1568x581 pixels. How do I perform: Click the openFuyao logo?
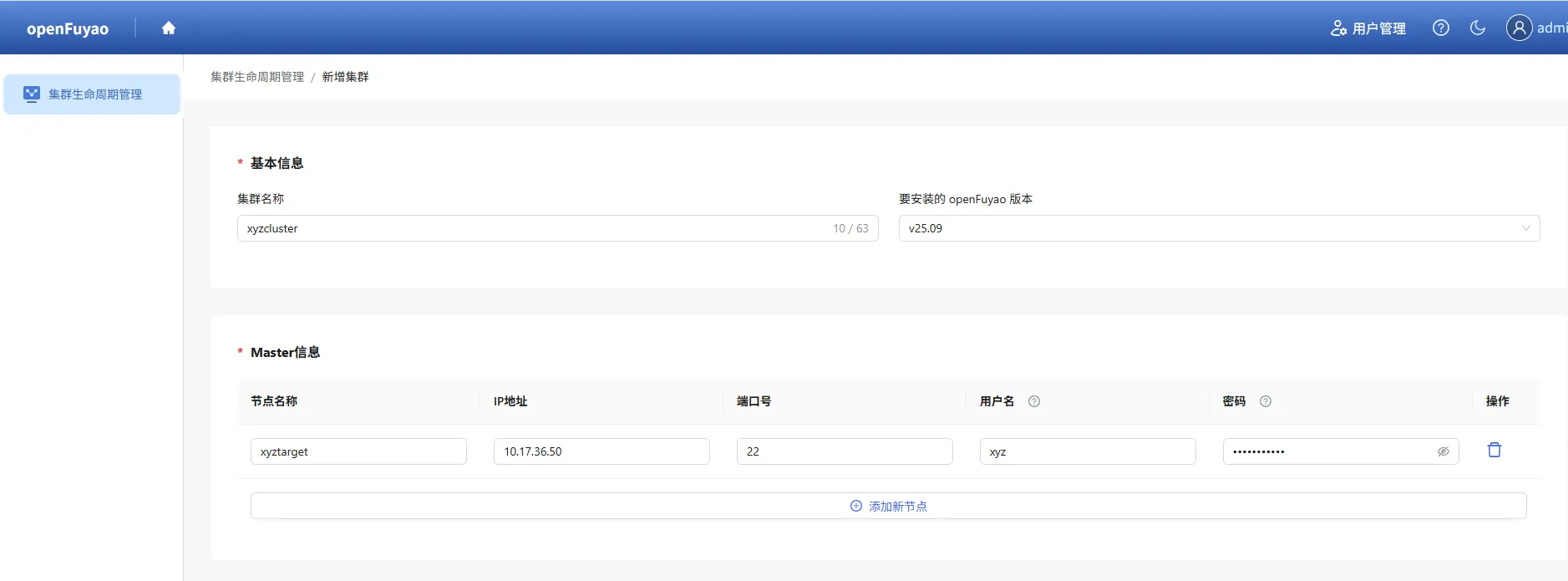(x=68, y=28)
